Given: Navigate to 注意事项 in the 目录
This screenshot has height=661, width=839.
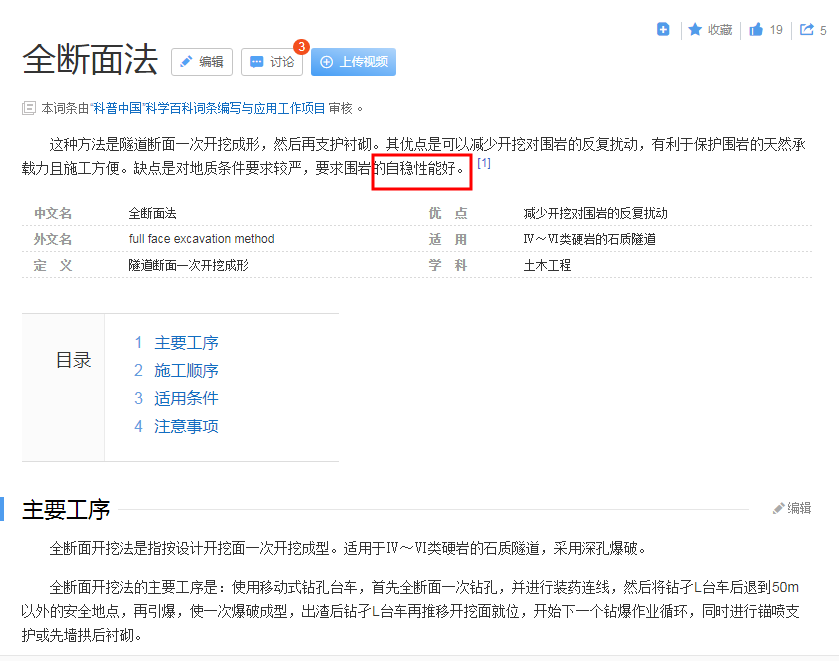Looking at the screenshot, I should (186, 426).
